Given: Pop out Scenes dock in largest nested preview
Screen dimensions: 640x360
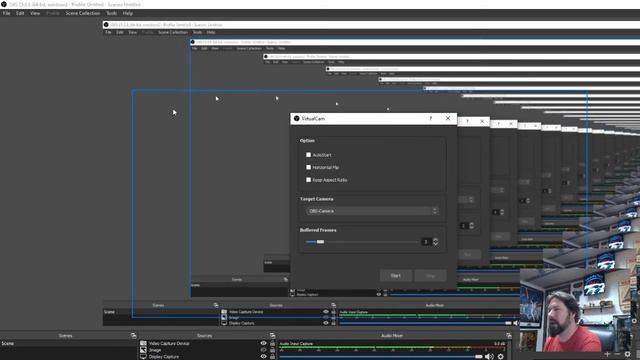Looking at the screenshot, I should click(x=216, y=305).
